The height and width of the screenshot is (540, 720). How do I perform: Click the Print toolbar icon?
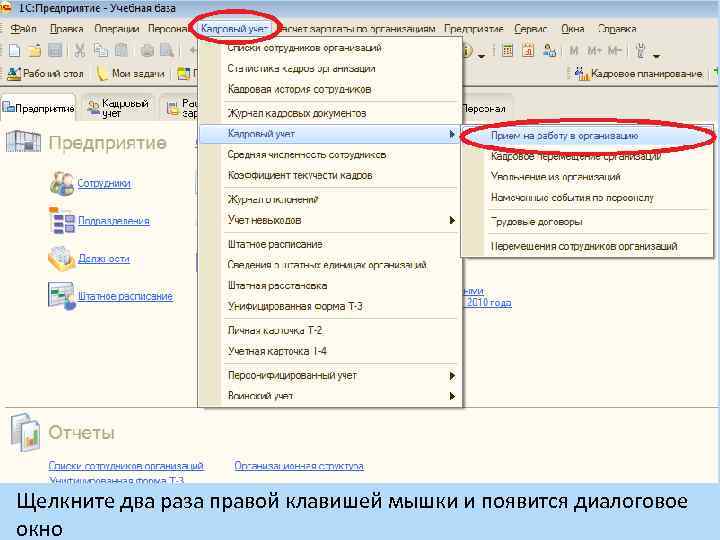147,51
